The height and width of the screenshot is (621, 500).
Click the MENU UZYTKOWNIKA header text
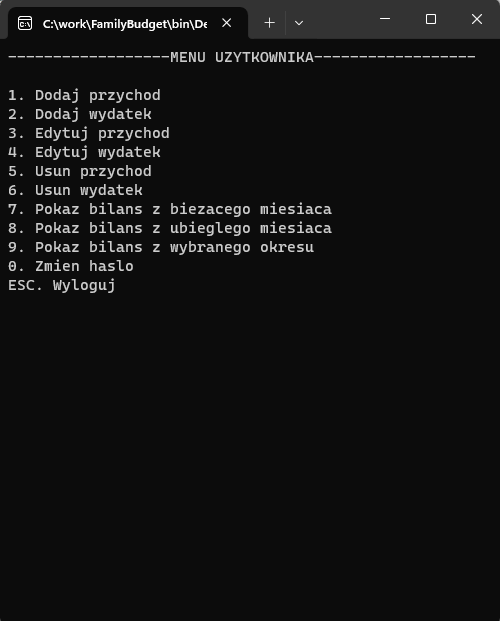pyautogui.click(x=242, y=57)
